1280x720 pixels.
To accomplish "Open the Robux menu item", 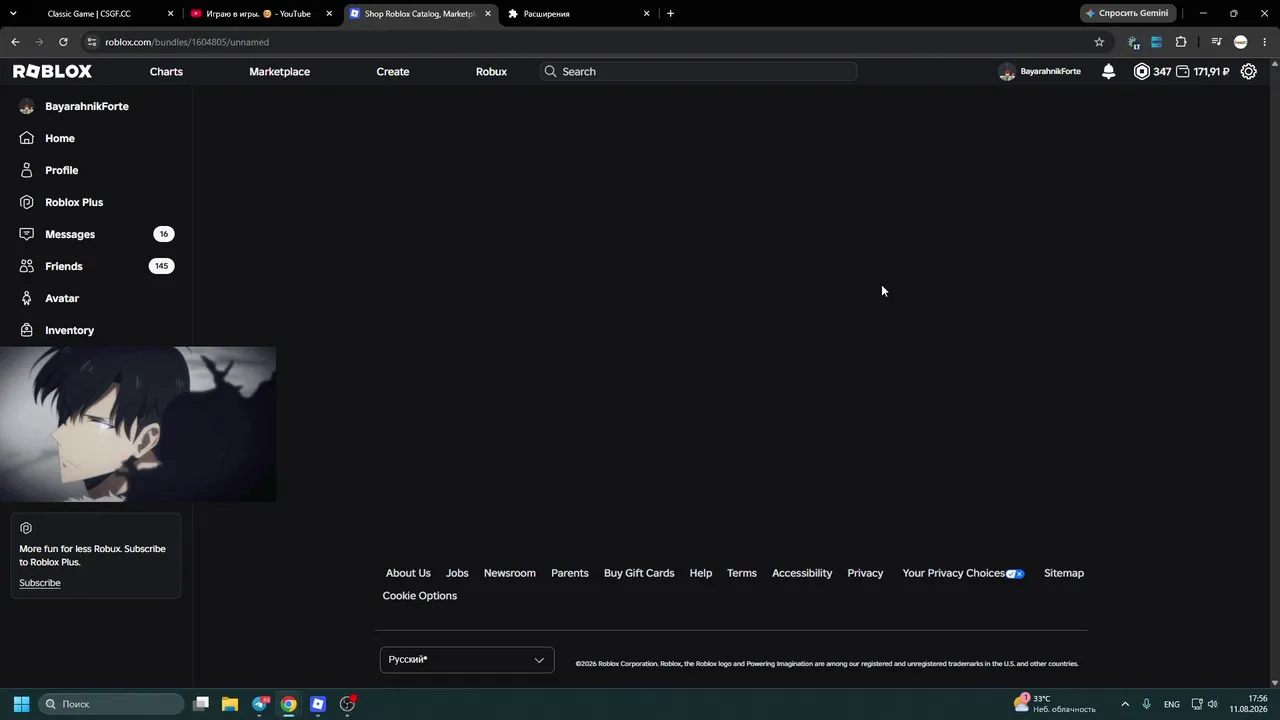I will pyautogui.click(x=491, y=72).
